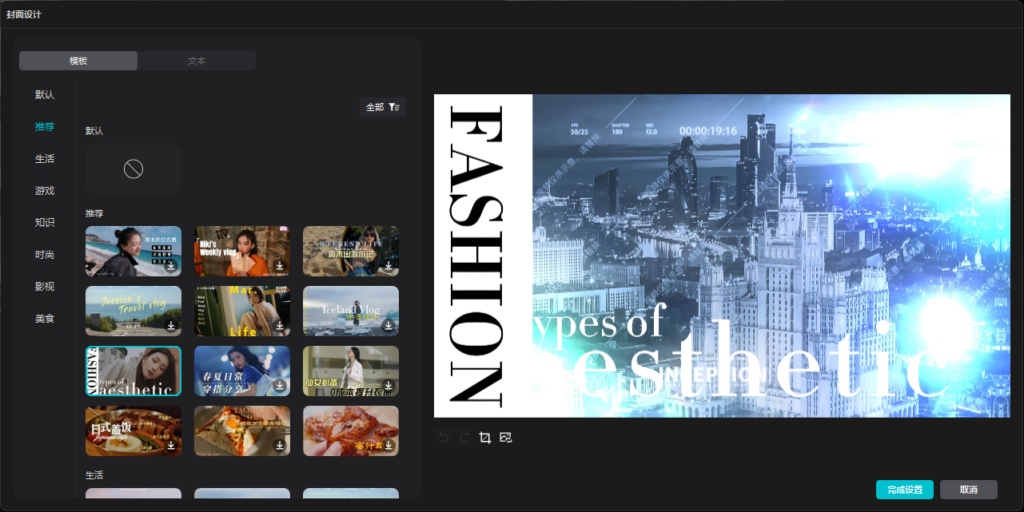Select the Jessica's Travel vlog template thumbnail

pos(133,311)
